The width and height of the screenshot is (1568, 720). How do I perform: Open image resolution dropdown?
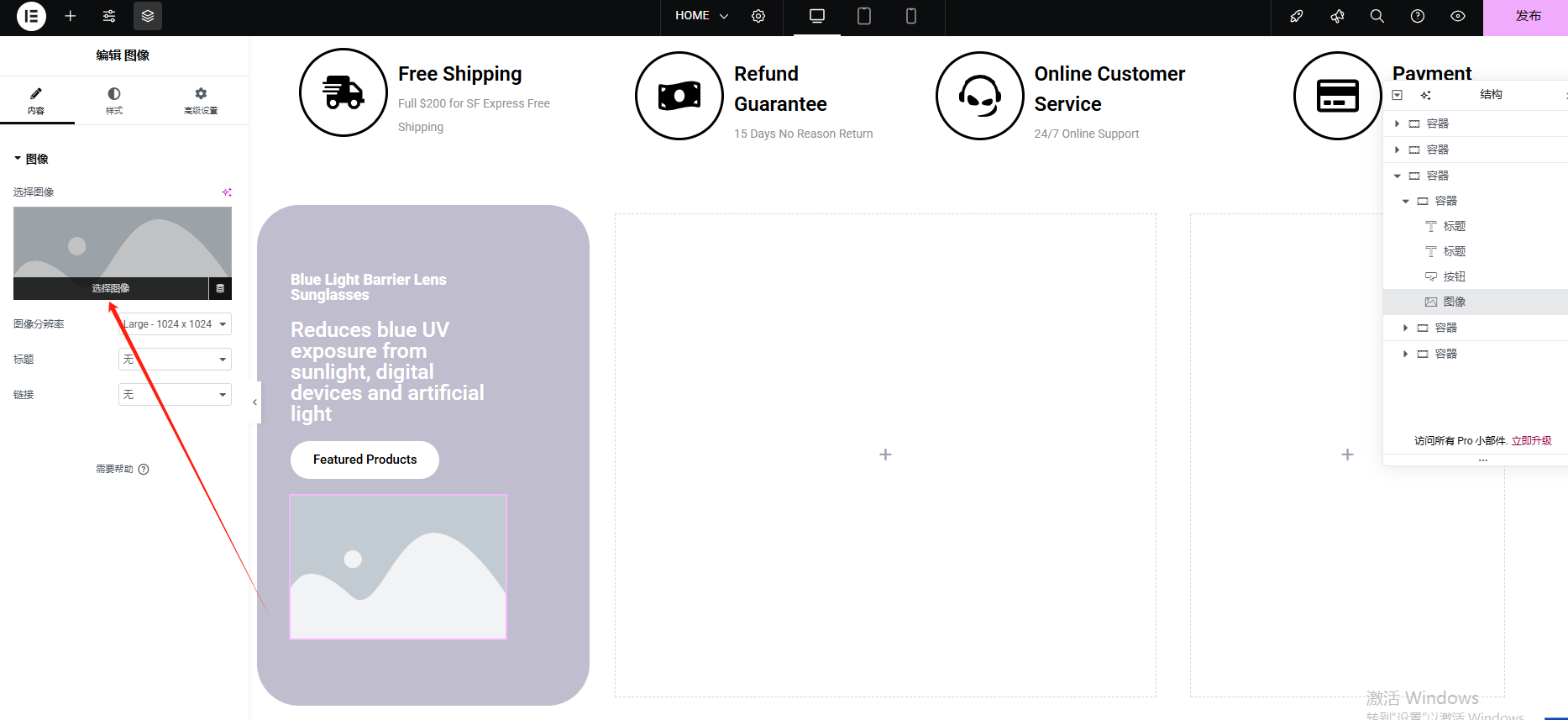click(x=175, y=324)
